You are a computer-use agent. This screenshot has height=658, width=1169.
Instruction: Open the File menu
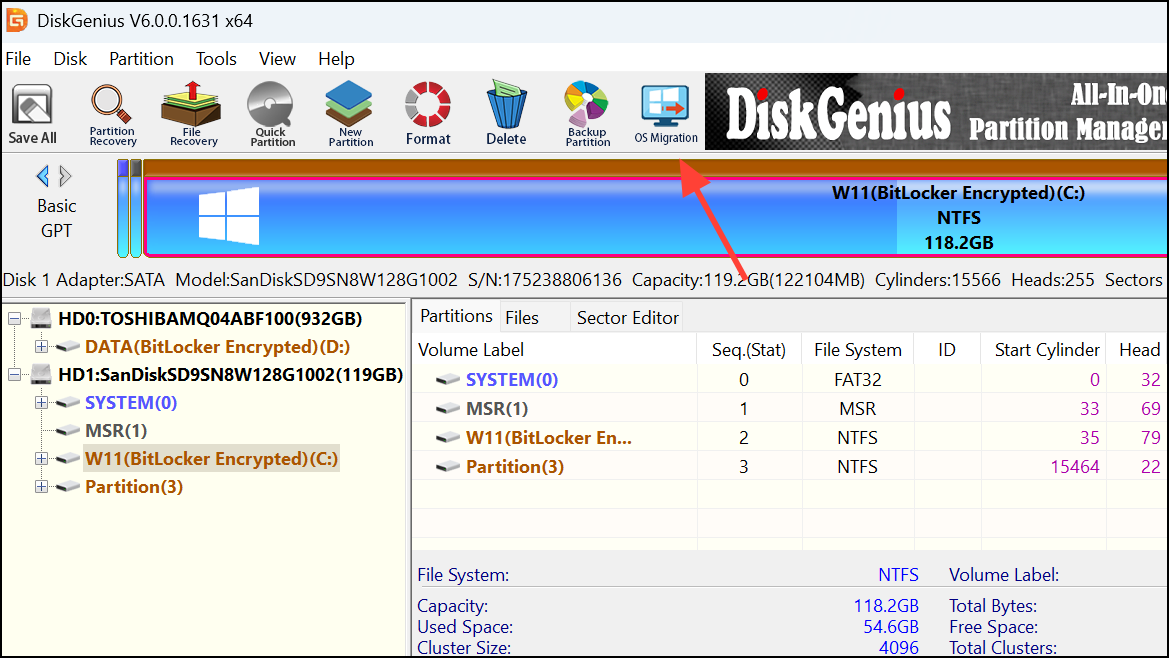[x=18, y=59]
